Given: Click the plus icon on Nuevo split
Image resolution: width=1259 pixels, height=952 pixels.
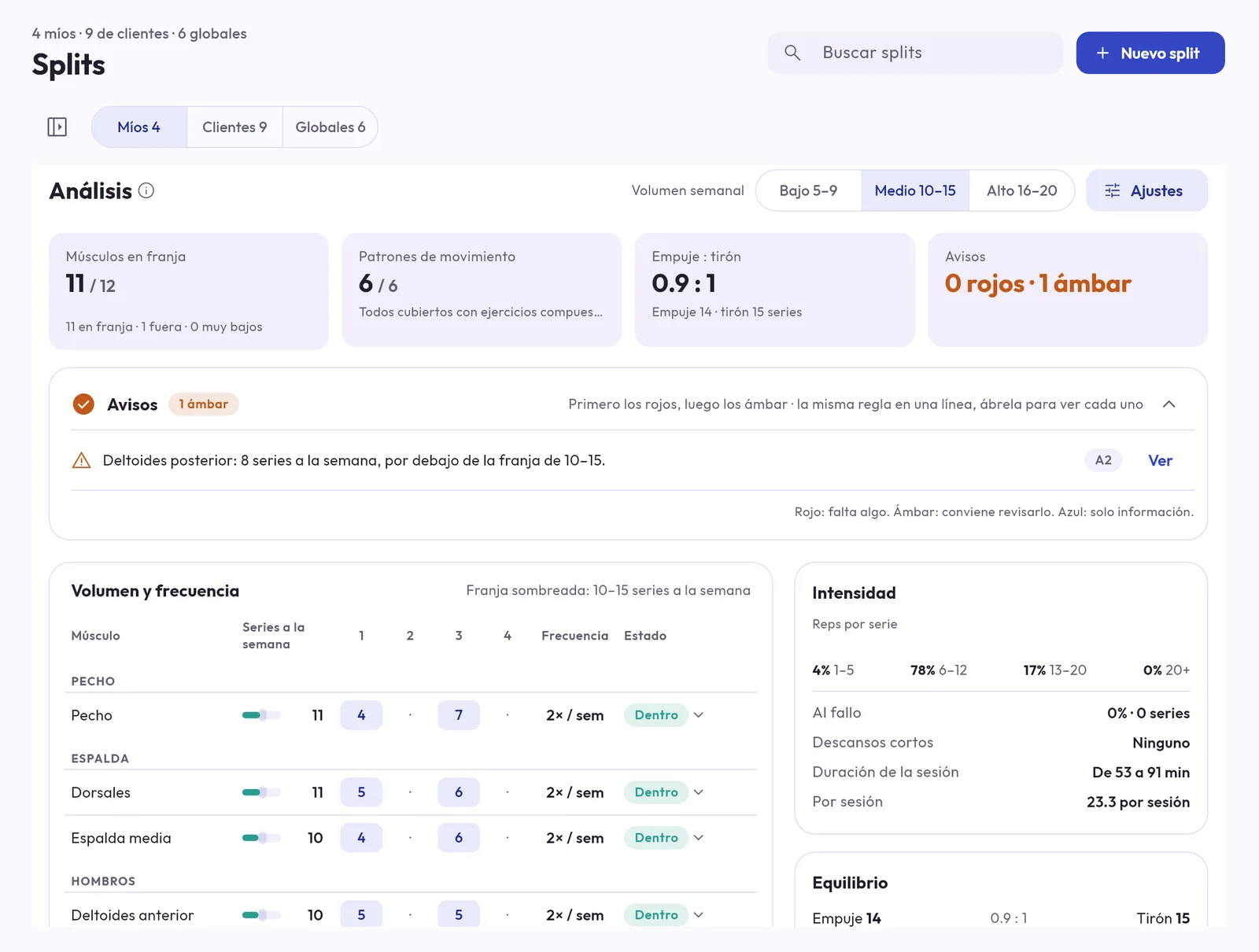Looking at the screenshot, I should click(1102, 53).
